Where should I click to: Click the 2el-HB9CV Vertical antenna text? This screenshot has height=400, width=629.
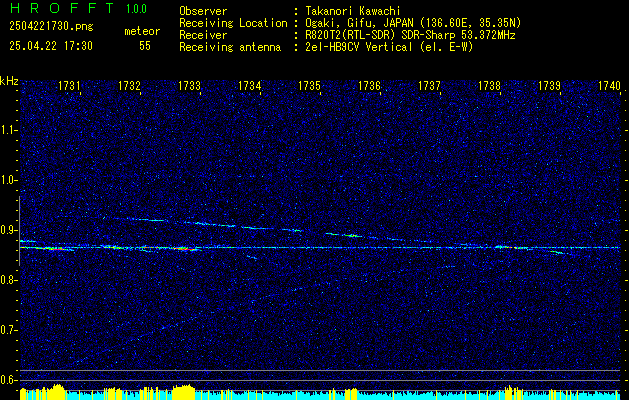390,47
